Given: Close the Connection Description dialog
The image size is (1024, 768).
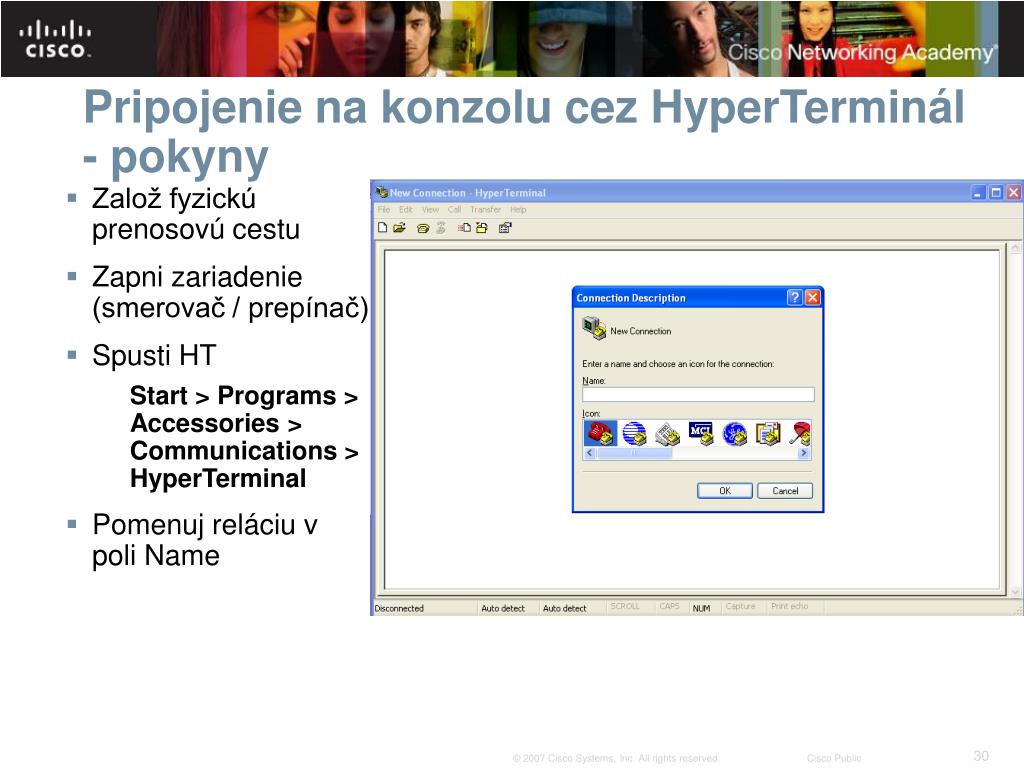Looking at the screenshot, I should point(812,298).
